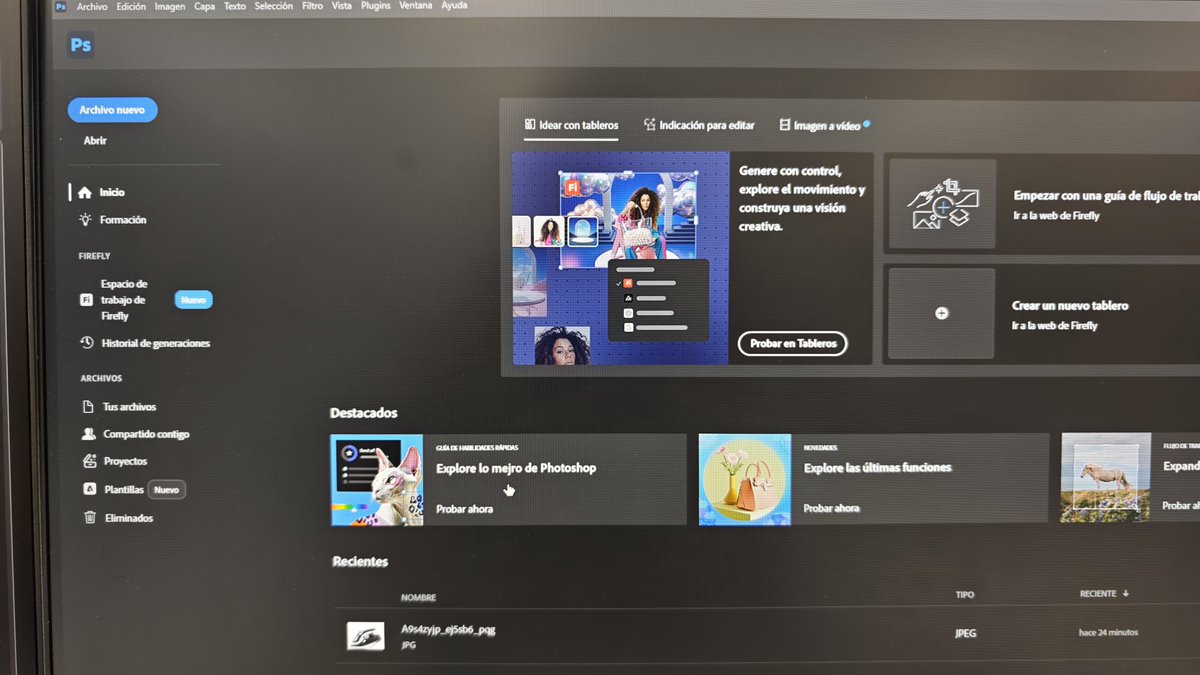Screen dimensions: 1200x675
Task: Click the 'hace 24 minutos' cell
Action: (1108, 632)
